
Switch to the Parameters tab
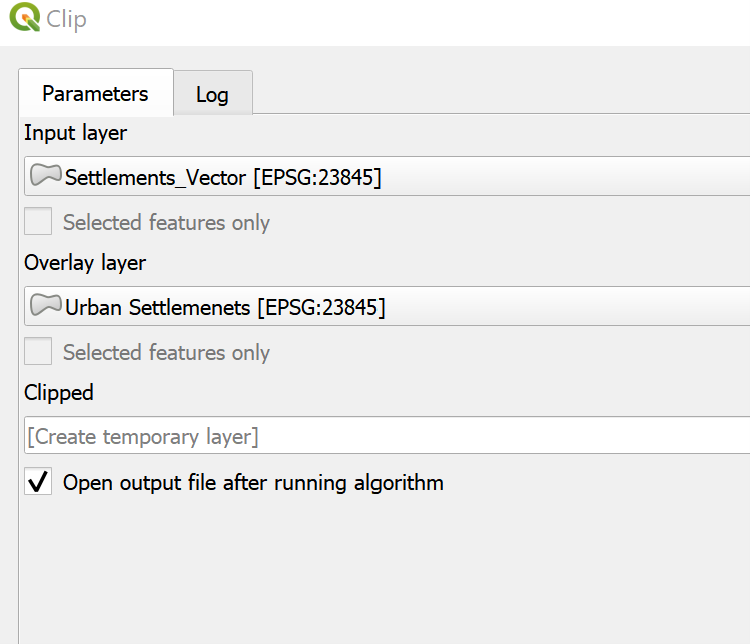pos(95,94)
